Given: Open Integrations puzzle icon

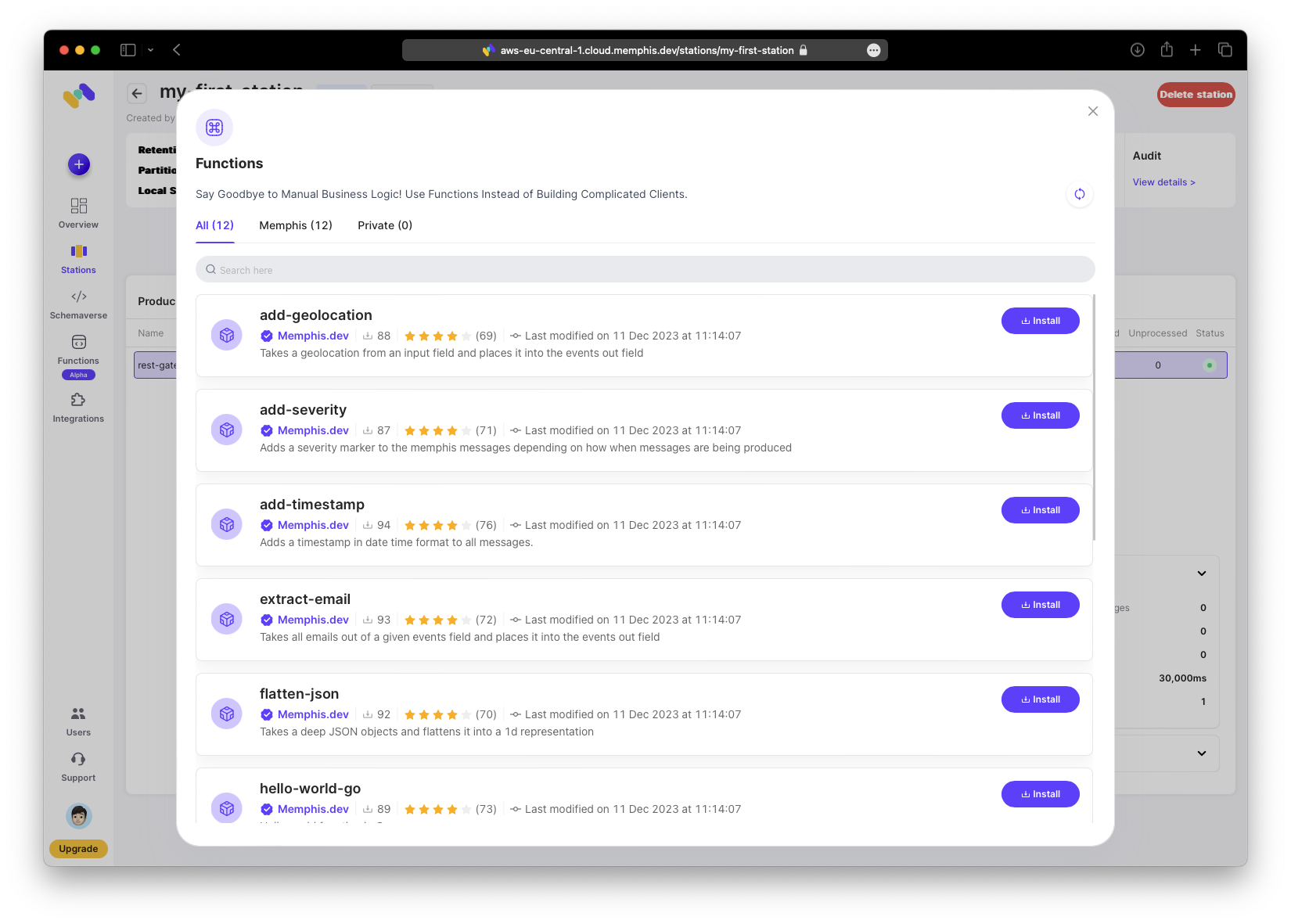Looking at the screenshot, I should [x=78, y=401].
